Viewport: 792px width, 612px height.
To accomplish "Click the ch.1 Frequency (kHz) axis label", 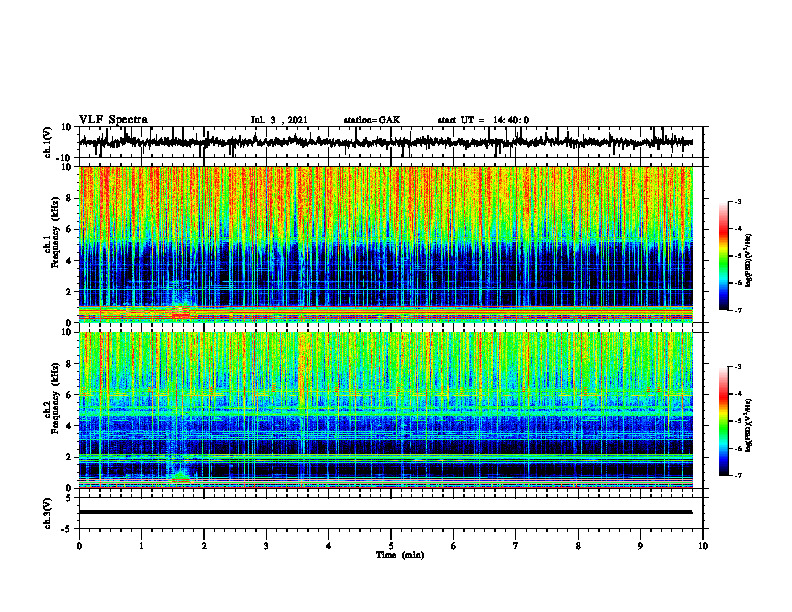I will tap(53, 232).
